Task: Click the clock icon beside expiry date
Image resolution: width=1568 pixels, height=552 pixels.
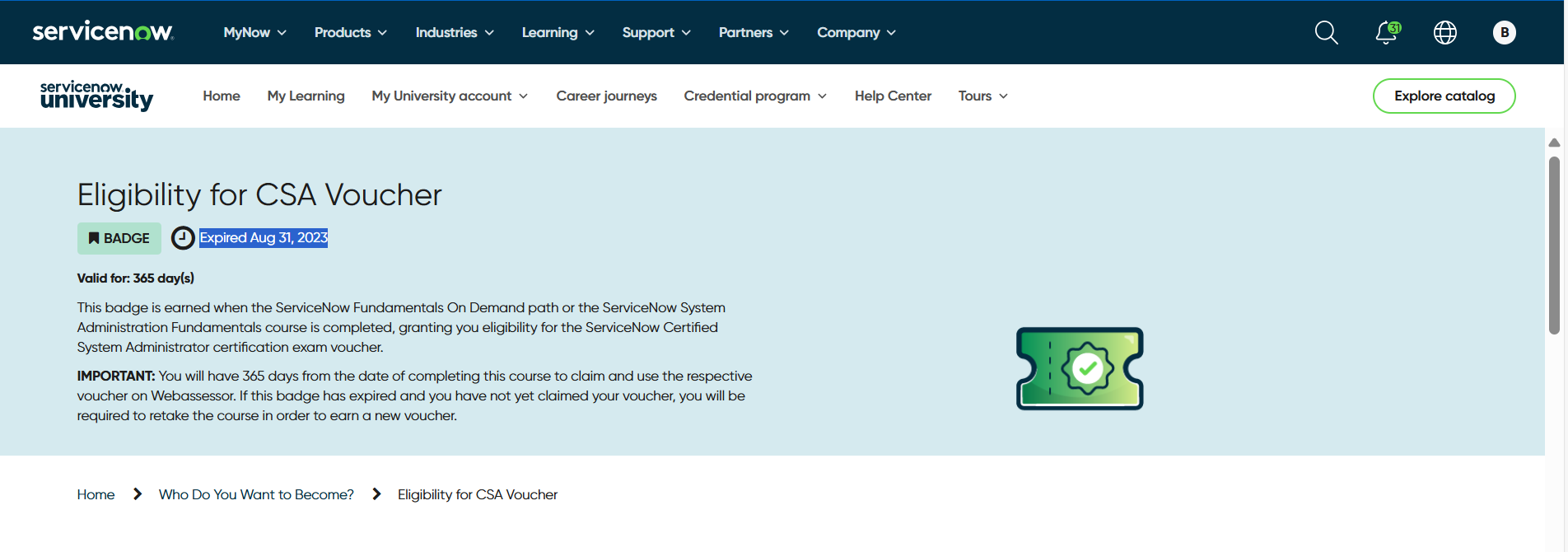Action: click(x=183, y=238)
